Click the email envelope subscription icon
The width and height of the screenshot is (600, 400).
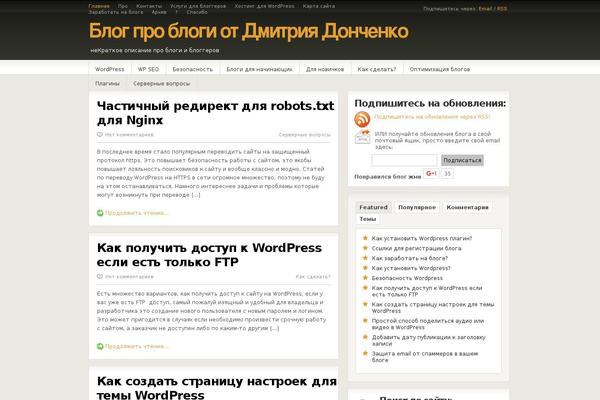pos(362,137)
